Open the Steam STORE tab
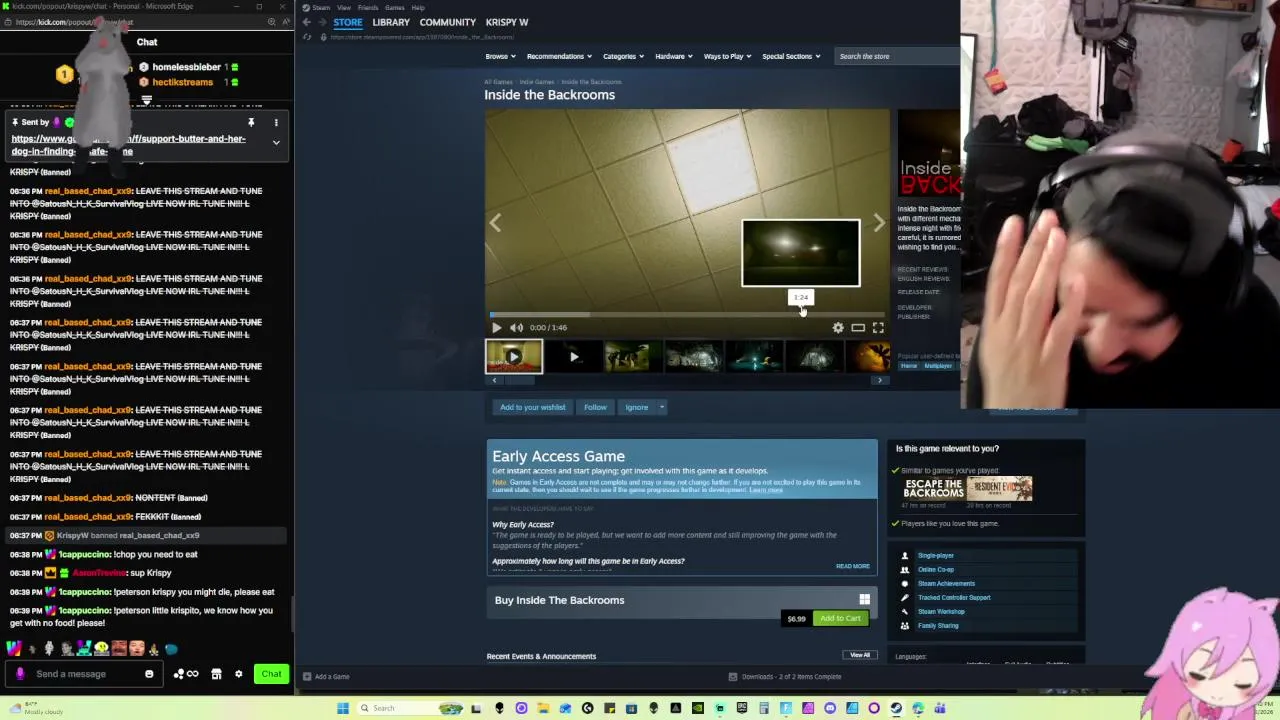1280x720 pixels. coord(348,22)
